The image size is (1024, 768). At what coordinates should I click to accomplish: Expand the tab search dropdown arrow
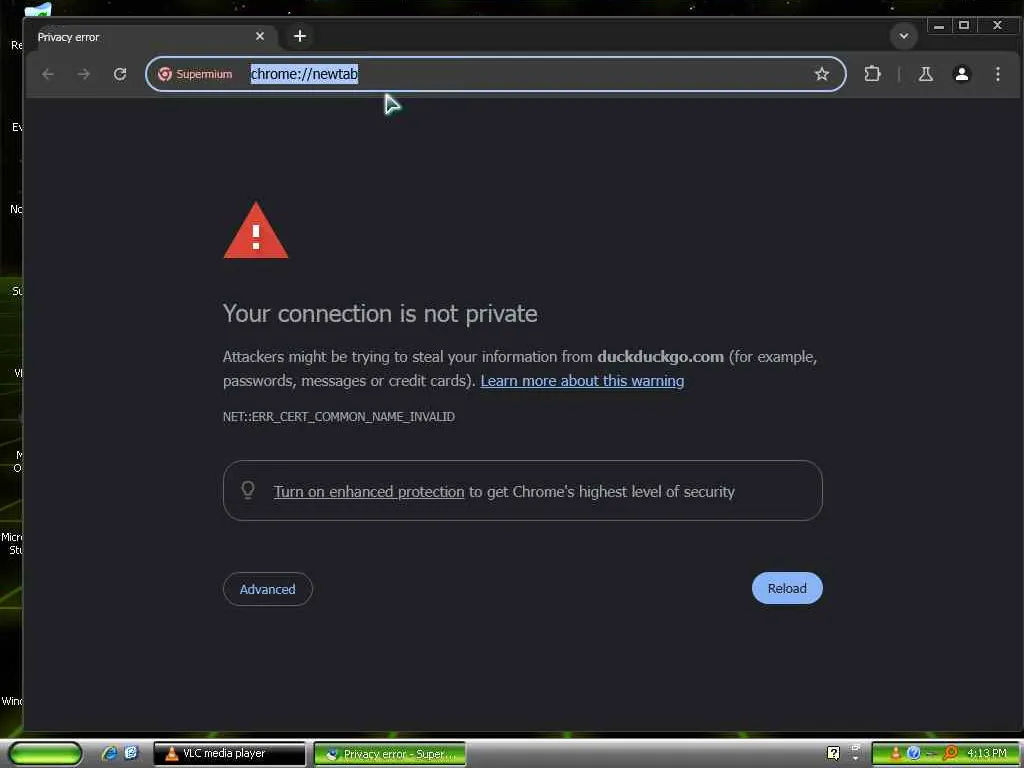(x=904, y=36)
